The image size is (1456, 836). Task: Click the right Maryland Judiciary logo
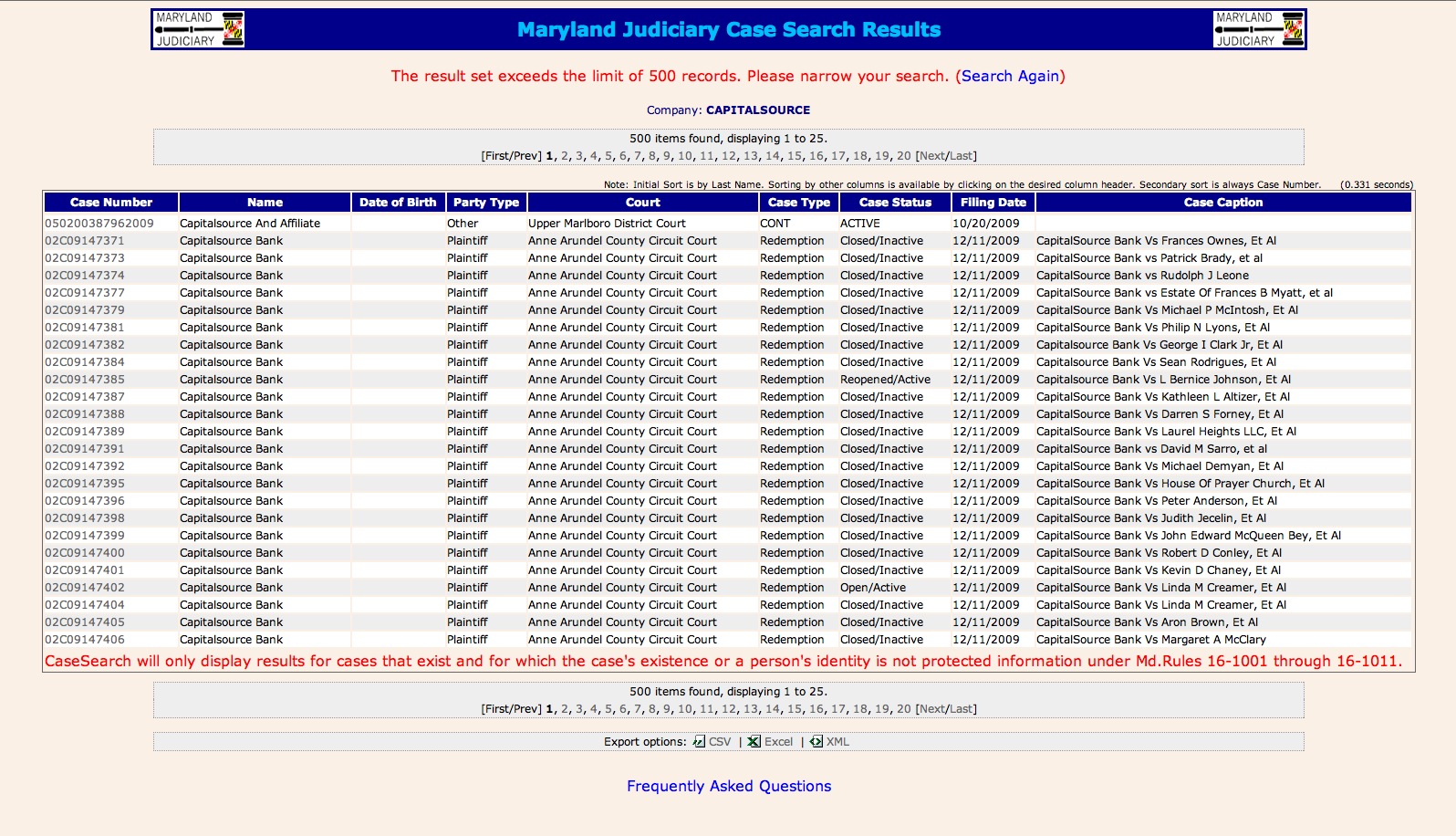click(1259, 29)
